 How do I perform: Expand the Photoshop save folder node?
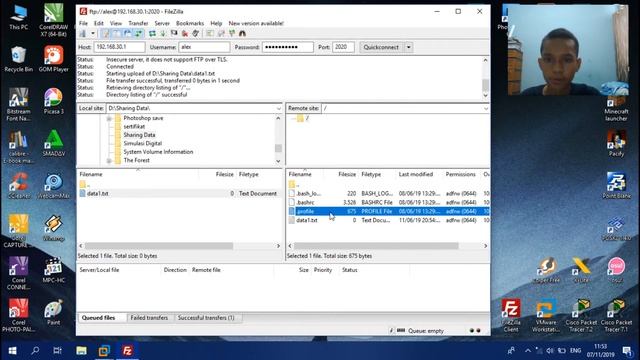tap(109, 118)
